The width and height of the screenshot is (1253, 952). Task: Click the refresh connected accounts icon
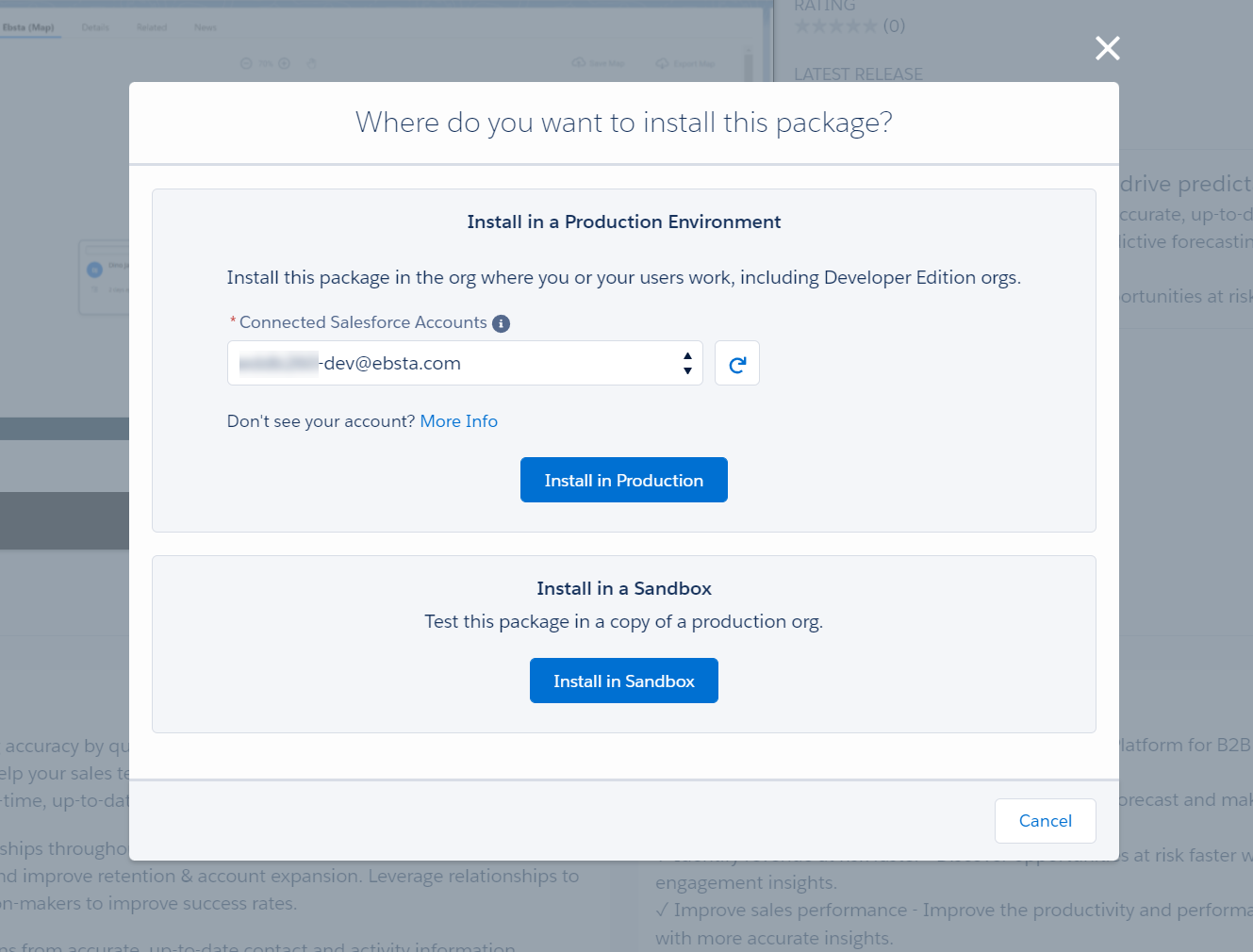pos(737,364)
